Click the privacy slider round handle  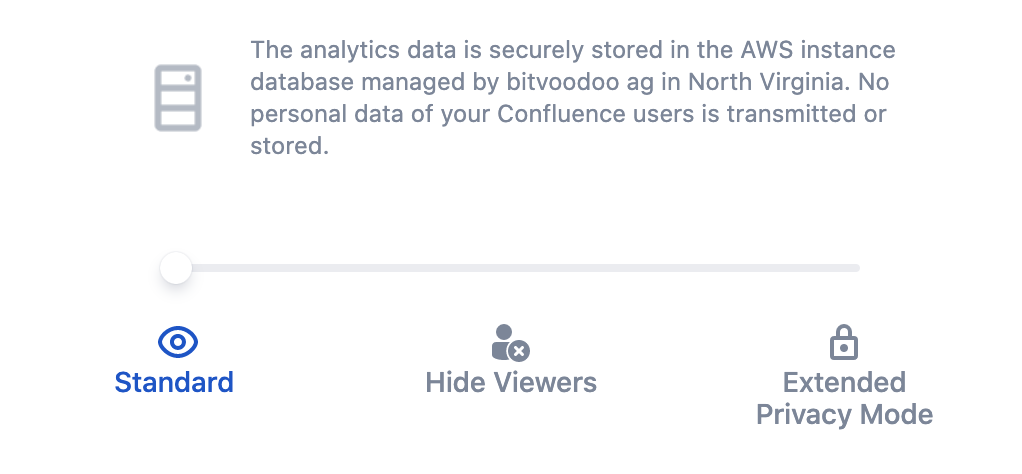click(176, 268)
